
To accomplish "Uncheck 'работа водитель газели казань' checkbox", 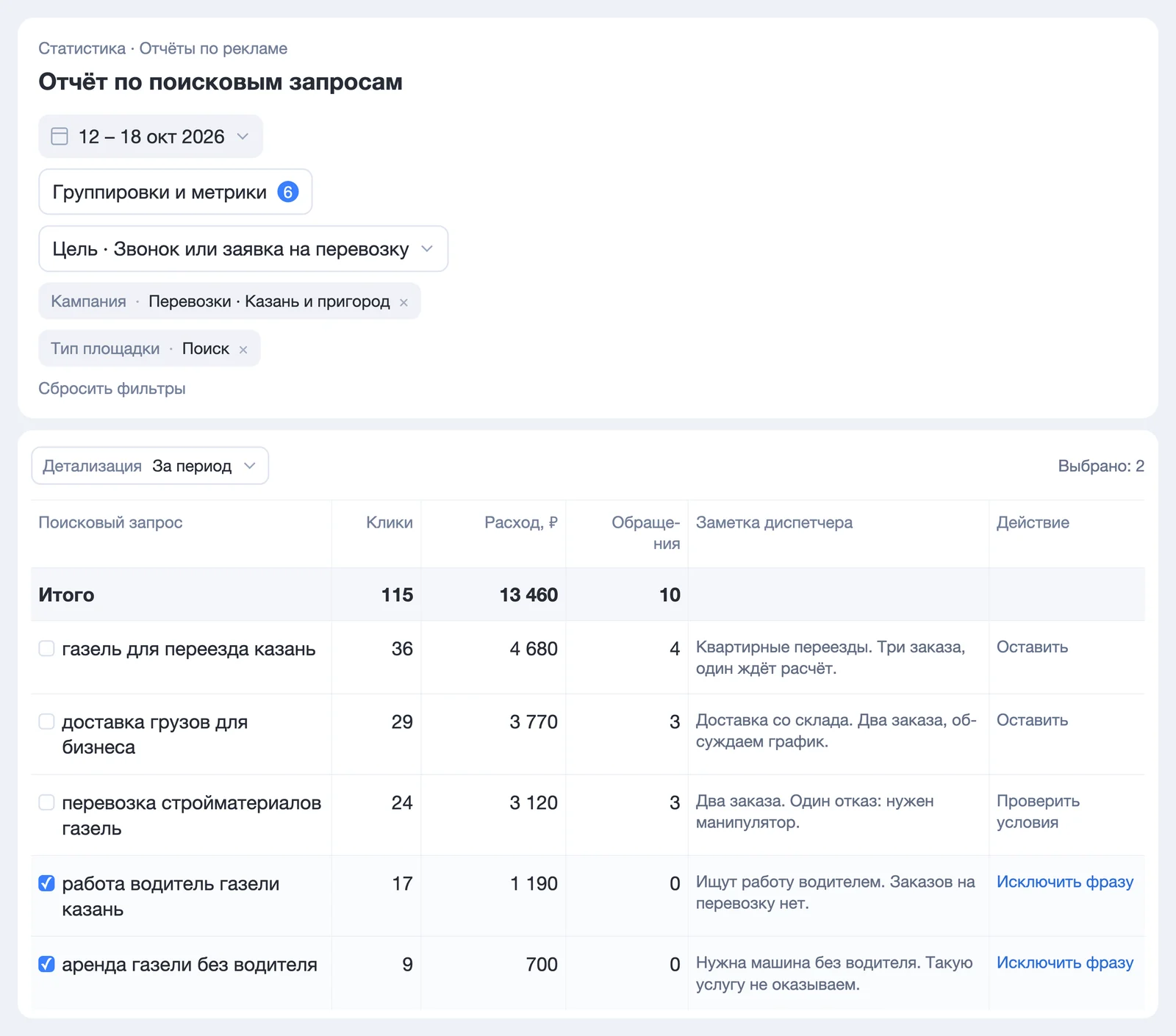I will pos(46,883).
